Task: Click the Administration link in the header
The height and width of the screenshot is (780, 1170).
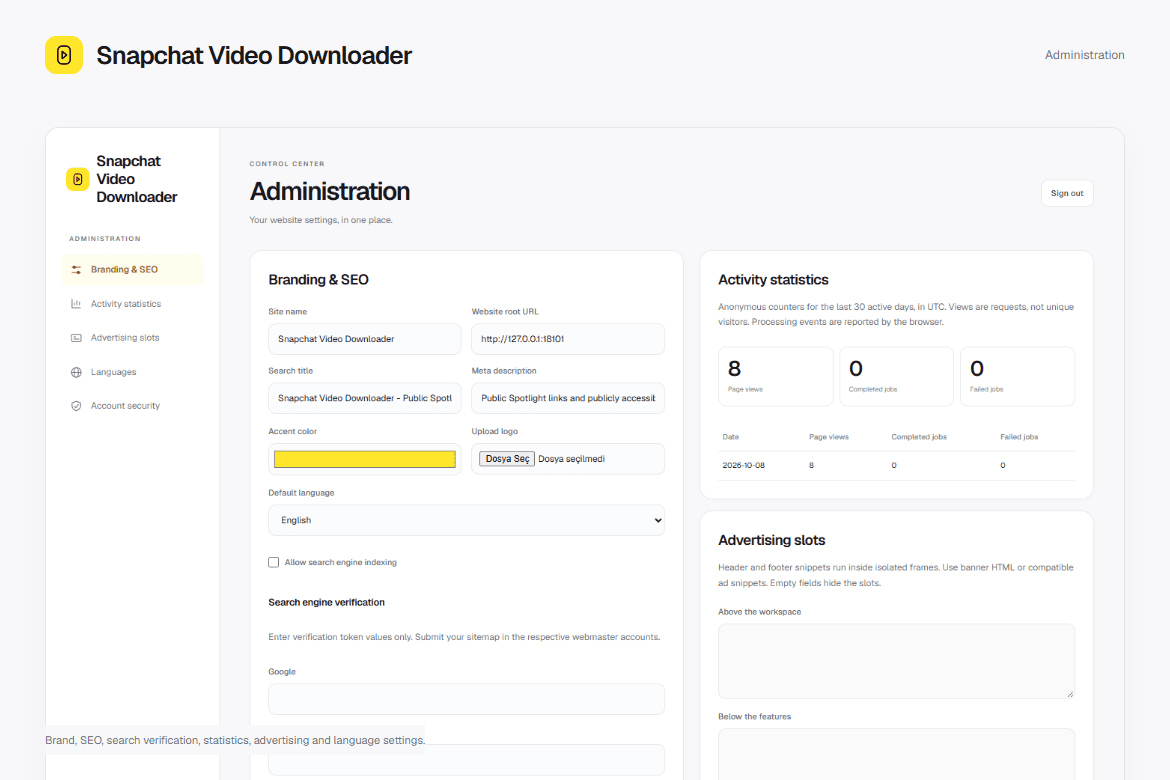Action: coord(1084,55)
